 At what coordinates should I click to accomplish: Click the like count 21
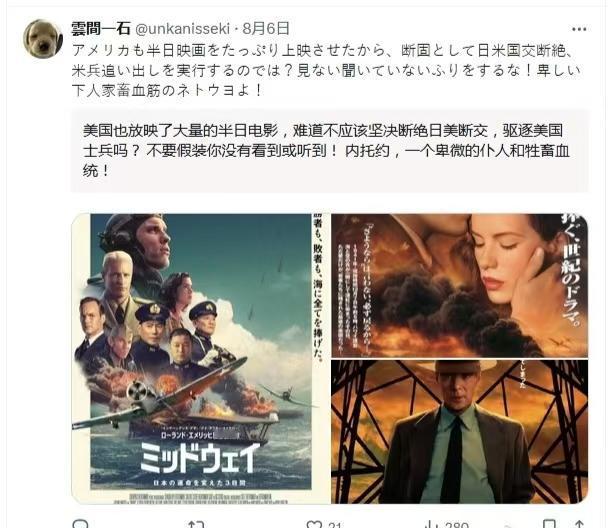point(335,525)
